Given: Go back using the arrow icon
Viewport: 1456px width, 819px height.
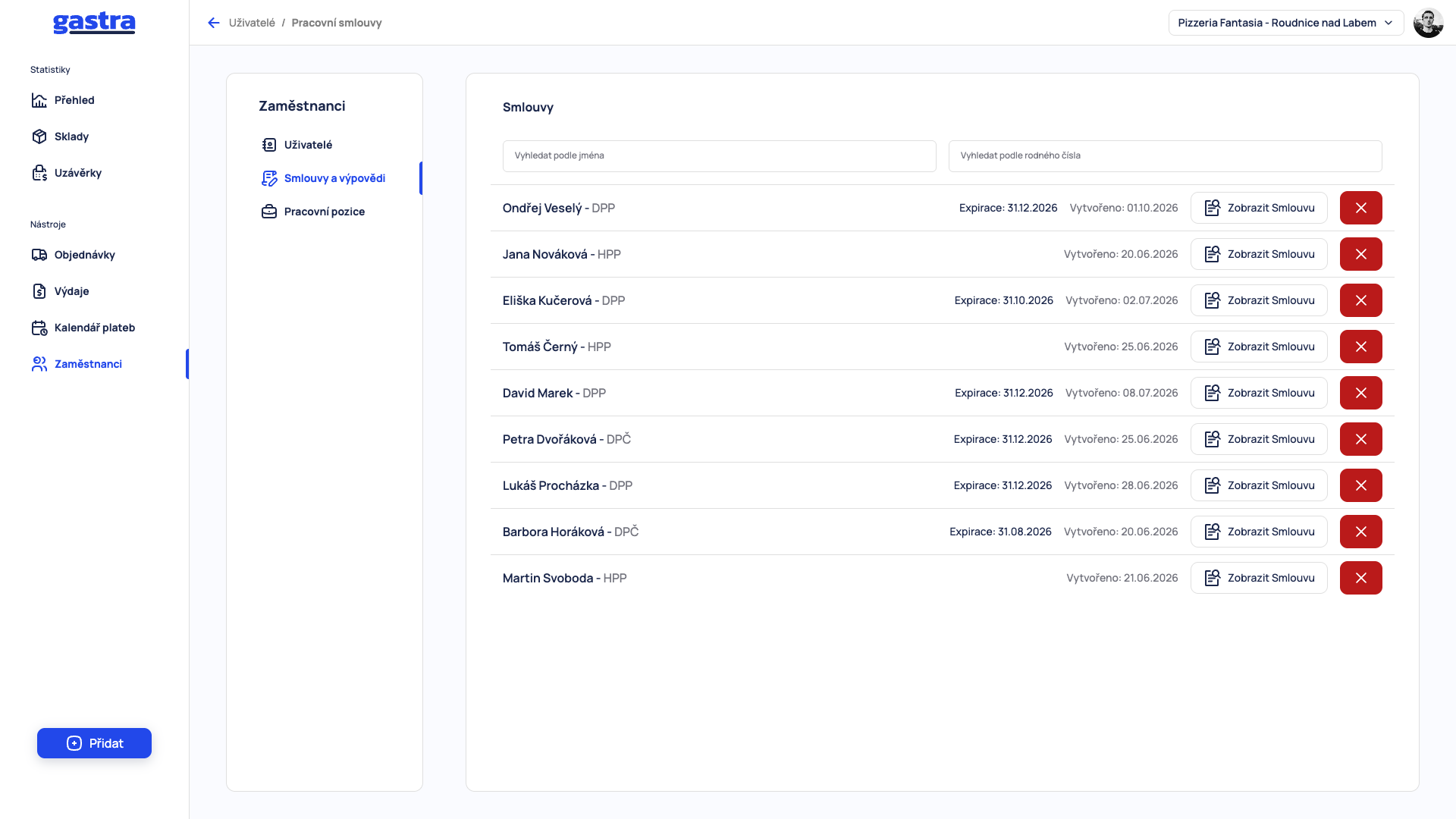Looking at the screenshot, I should pos(214,23).
